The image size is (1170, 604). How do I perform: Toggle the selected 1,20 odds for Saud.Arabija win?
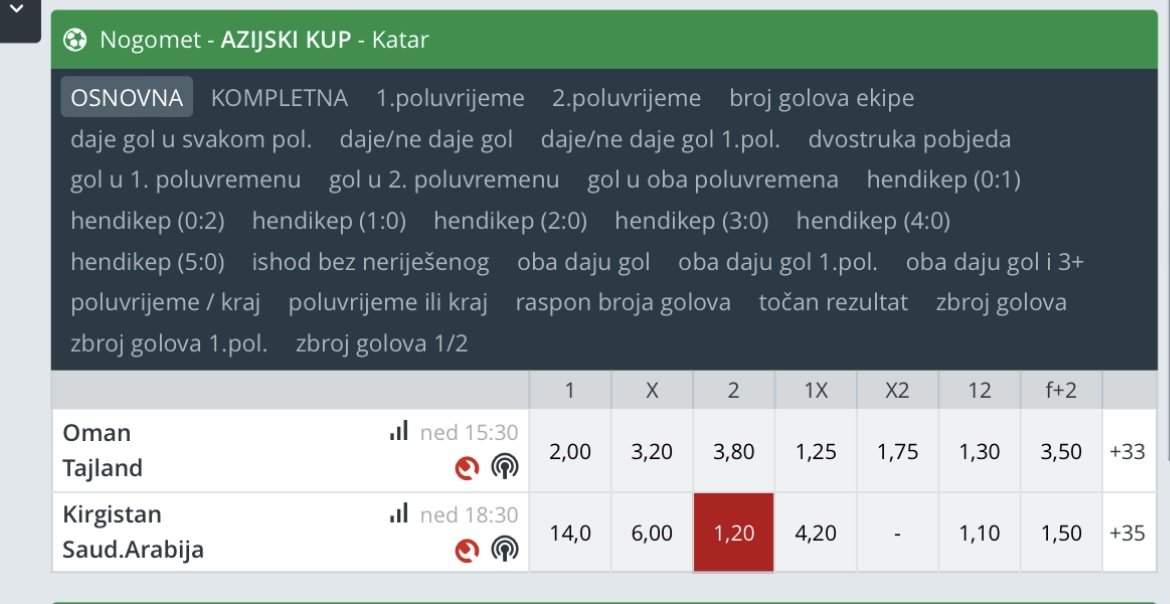tap(733, 533)
